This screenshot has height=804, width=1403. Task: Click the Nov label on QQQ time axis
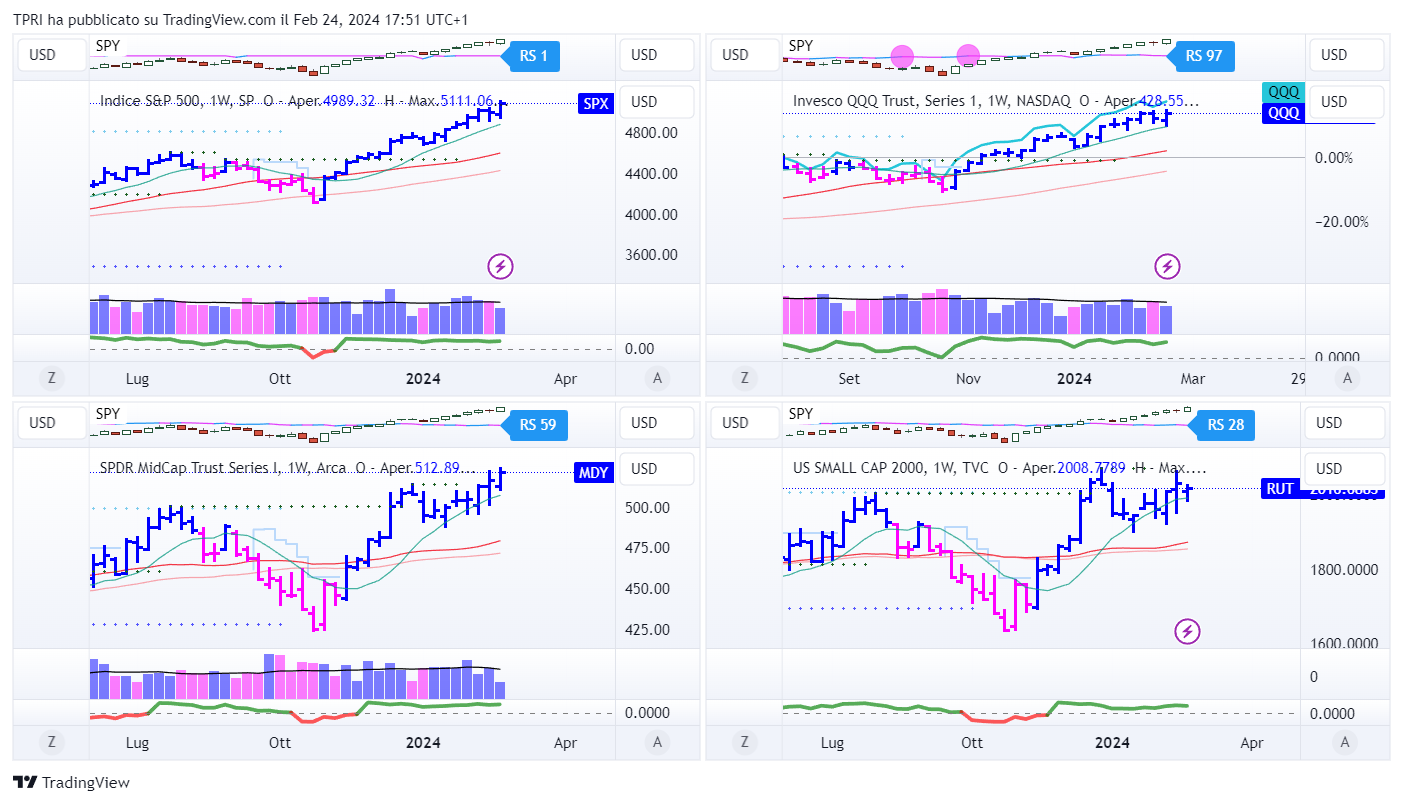[967, 379]
